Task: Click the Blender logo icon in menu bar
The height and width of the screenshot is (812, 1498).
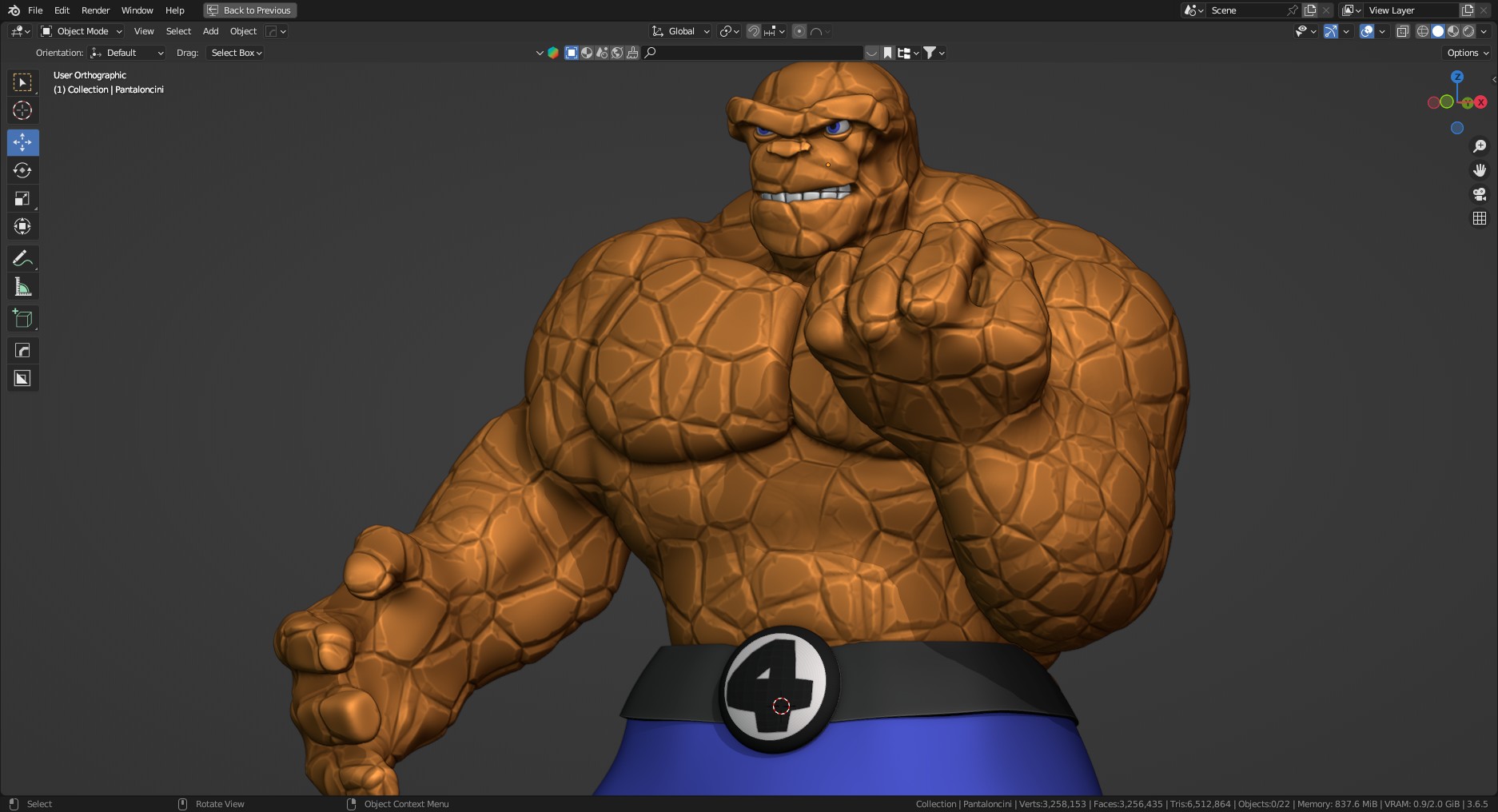Action: tap(14, 10)
